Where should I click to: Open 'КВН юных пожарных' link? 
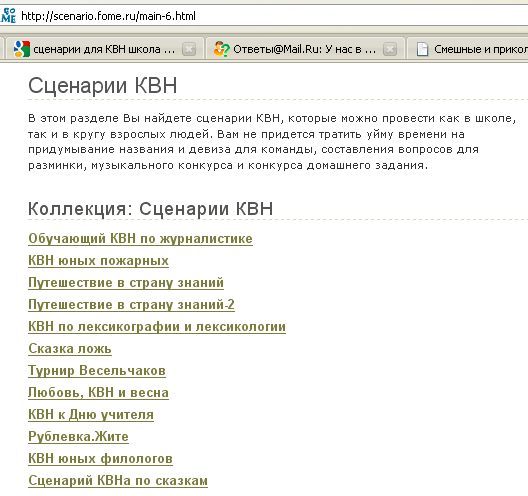[98, 261]
